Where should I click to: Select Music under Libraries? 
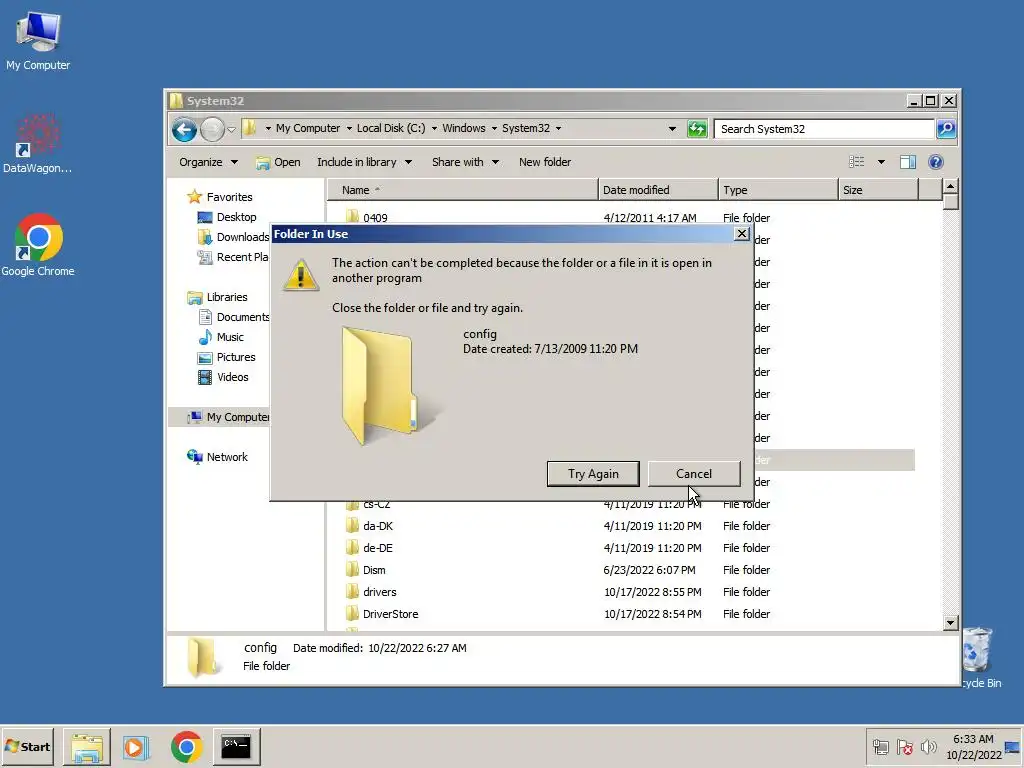(221, 337)
